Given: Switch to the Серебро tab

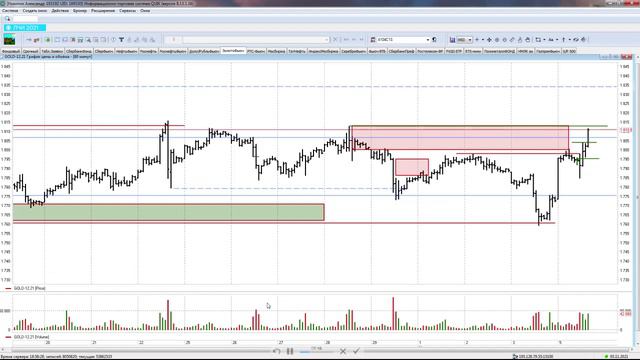Looking at the screenshot, I should pyautogui.click(x=353, y=51).
